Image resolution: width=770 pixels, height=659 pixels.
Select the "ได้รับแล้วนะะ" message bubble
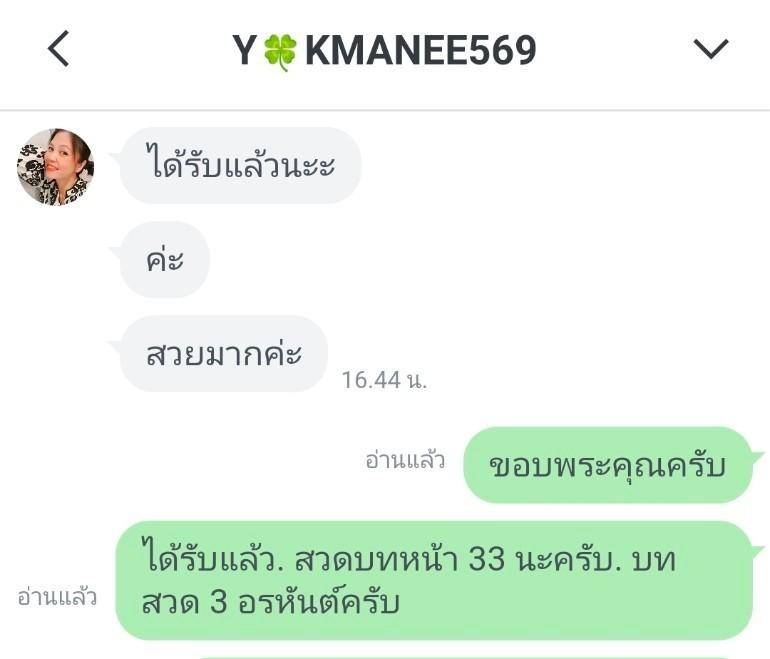click(241, 165)
